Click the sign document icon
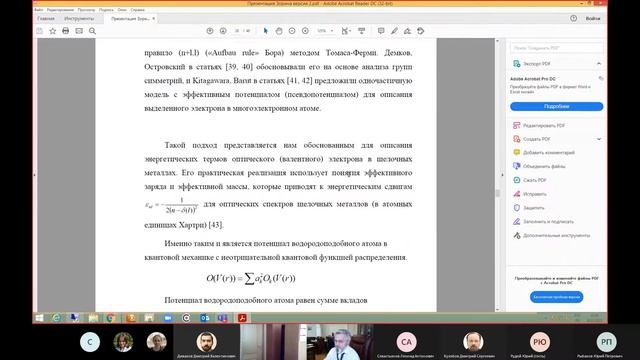Screen dimensions: 640x360 407,31
